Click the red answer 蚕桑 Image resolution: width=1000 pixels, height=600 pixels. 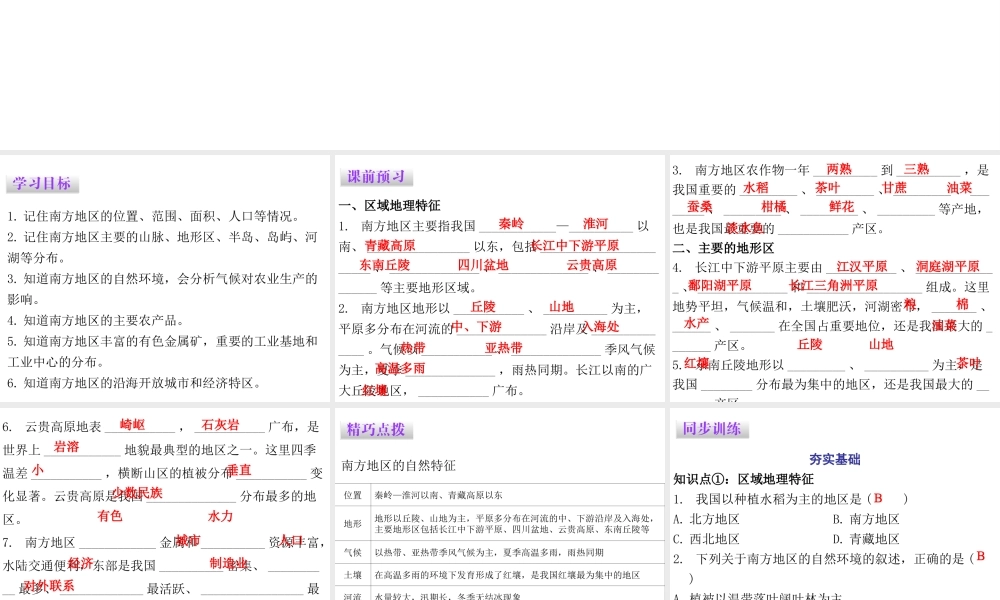point(700,207)
